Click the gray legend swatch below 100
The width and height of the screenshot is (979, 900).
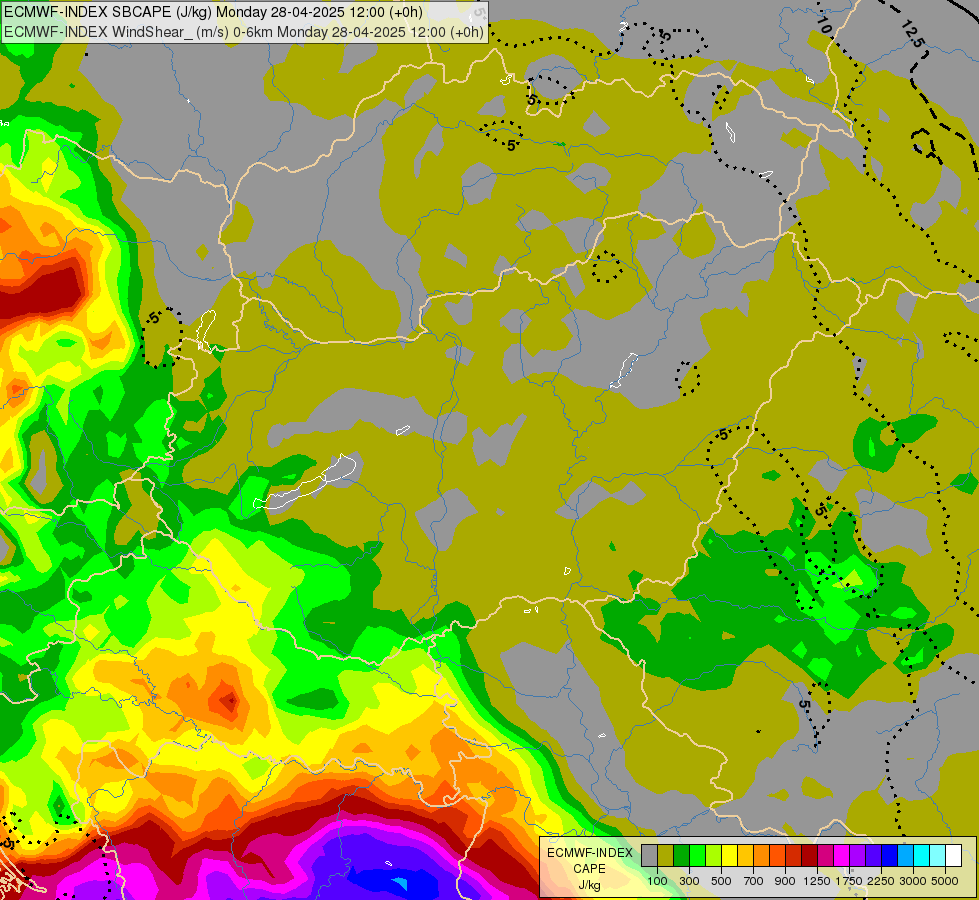coord(649,856)
